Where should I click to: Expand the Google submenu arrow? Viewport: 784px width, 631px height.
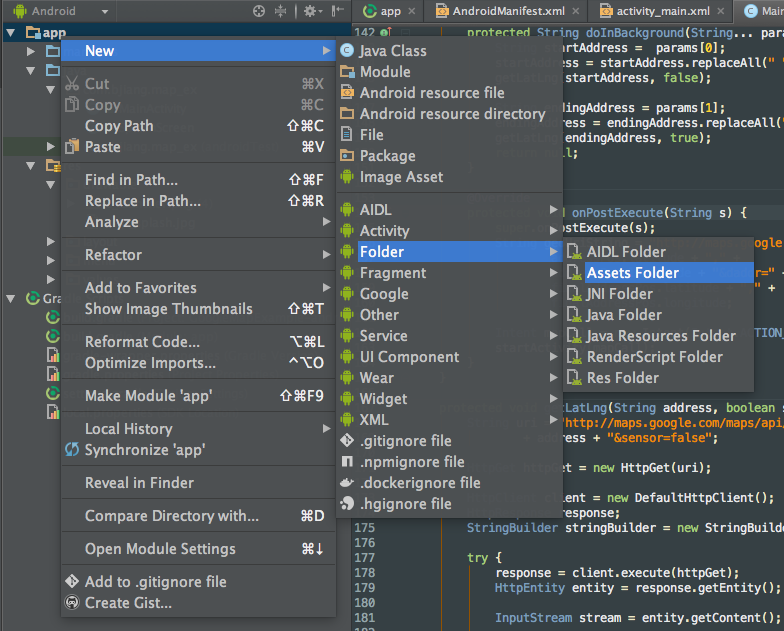pyautogui.click(x=553, y=294)
